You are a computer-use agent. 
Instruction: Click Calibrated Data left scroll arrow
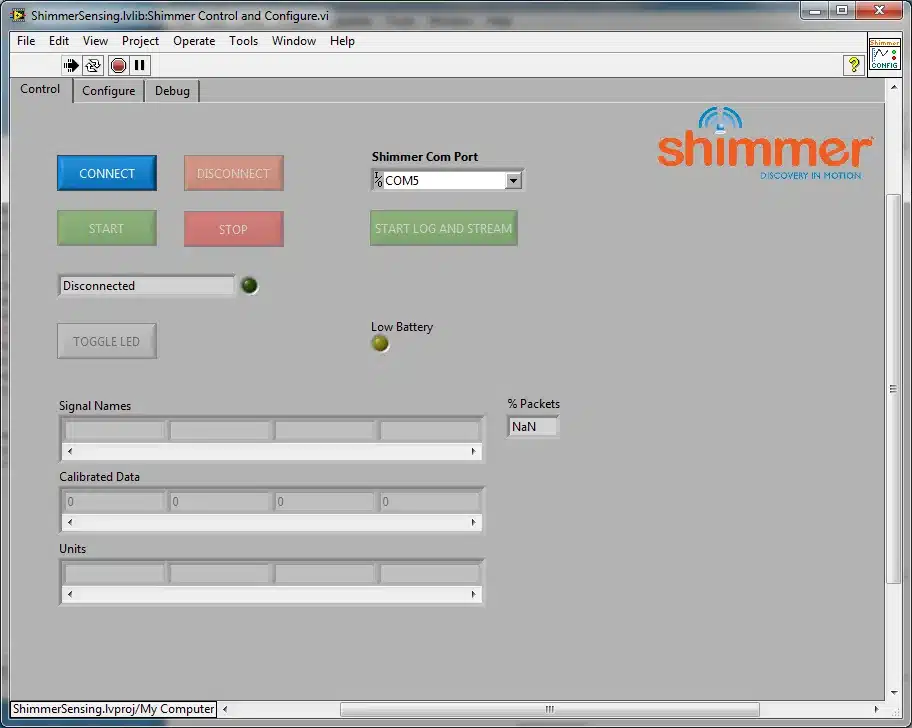70,523
